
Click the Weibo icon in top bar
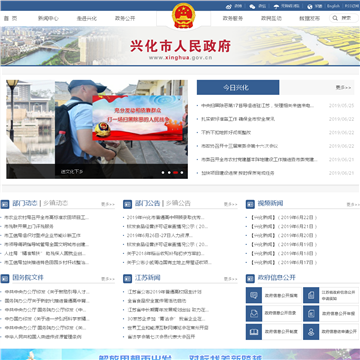(x=229, y=6)
